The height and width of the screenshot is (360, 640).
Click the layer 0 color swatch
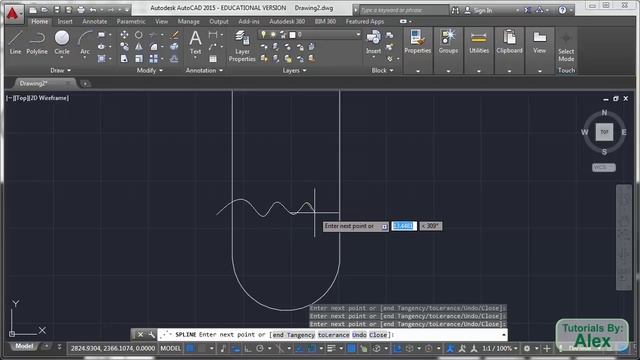292,35
